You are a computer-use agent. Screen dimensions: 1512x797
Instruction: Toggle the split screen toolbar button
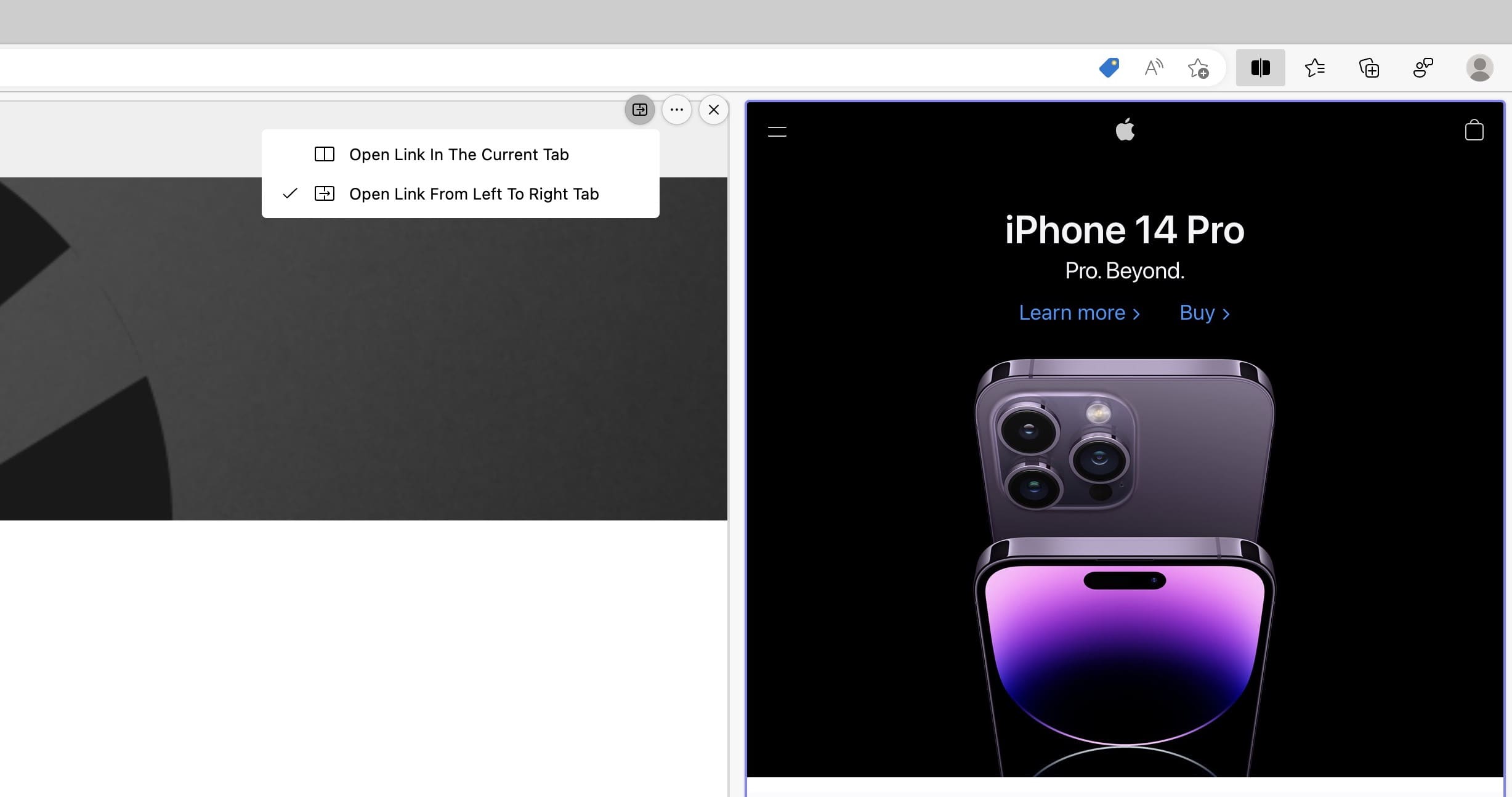1261,68
